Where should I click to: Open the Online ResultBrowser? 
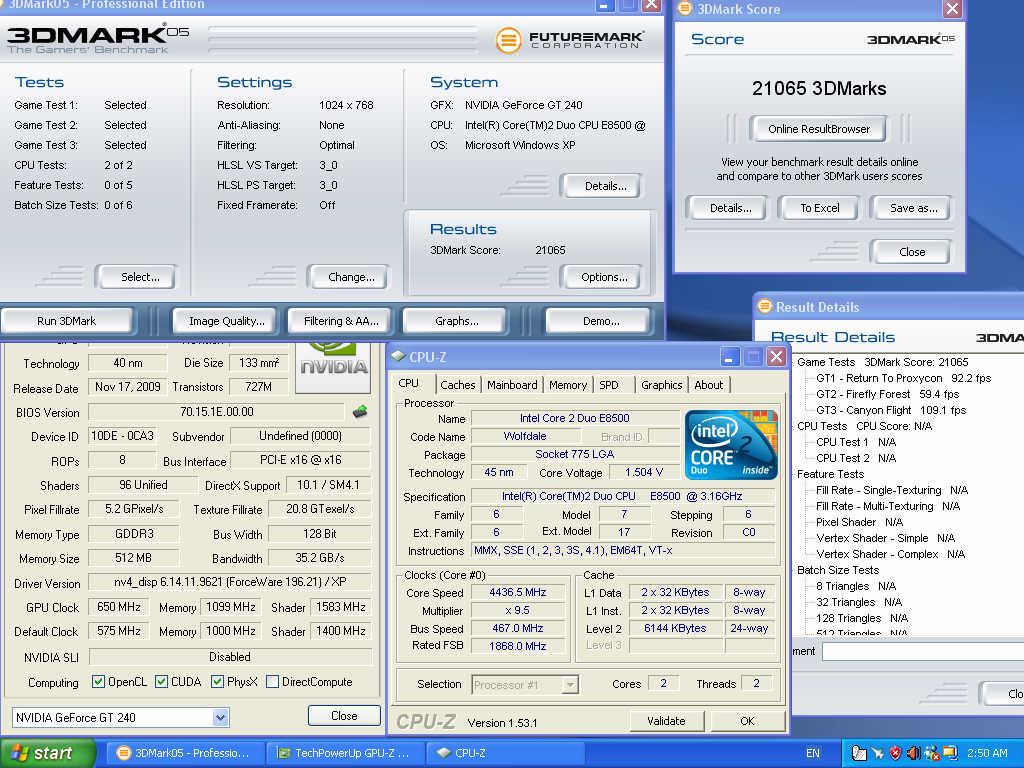click(x=819, y=129)
